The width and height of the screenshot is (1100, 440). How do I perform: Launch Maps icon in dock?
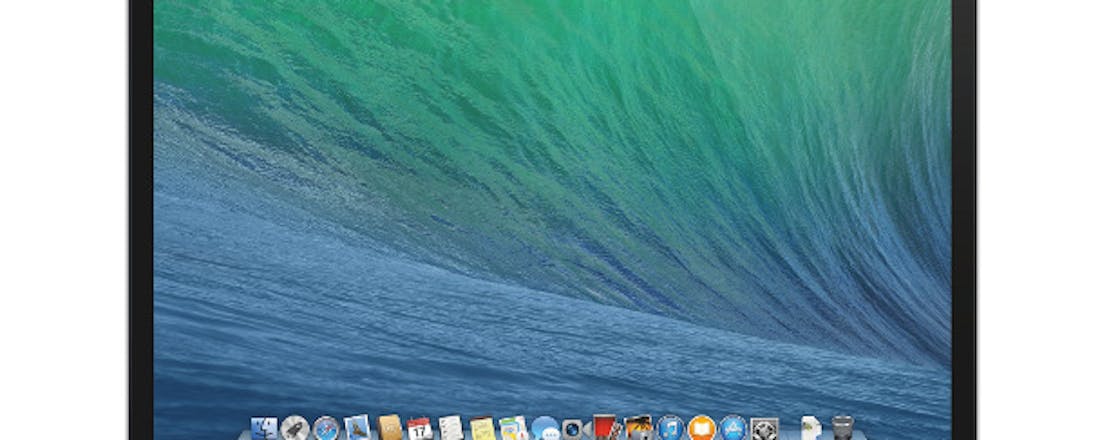coord(514,428)
